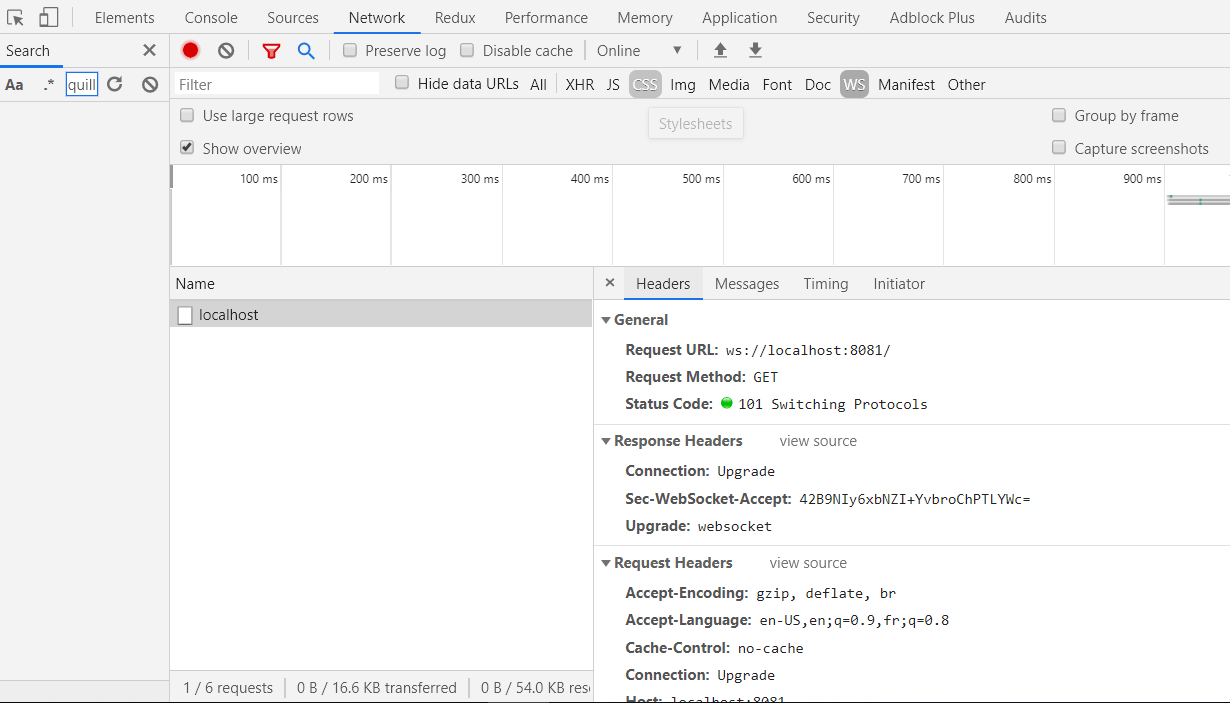Open network search with magnifier icon
The width and height of the screenshot is (1230, 703).
click(306, 50)
